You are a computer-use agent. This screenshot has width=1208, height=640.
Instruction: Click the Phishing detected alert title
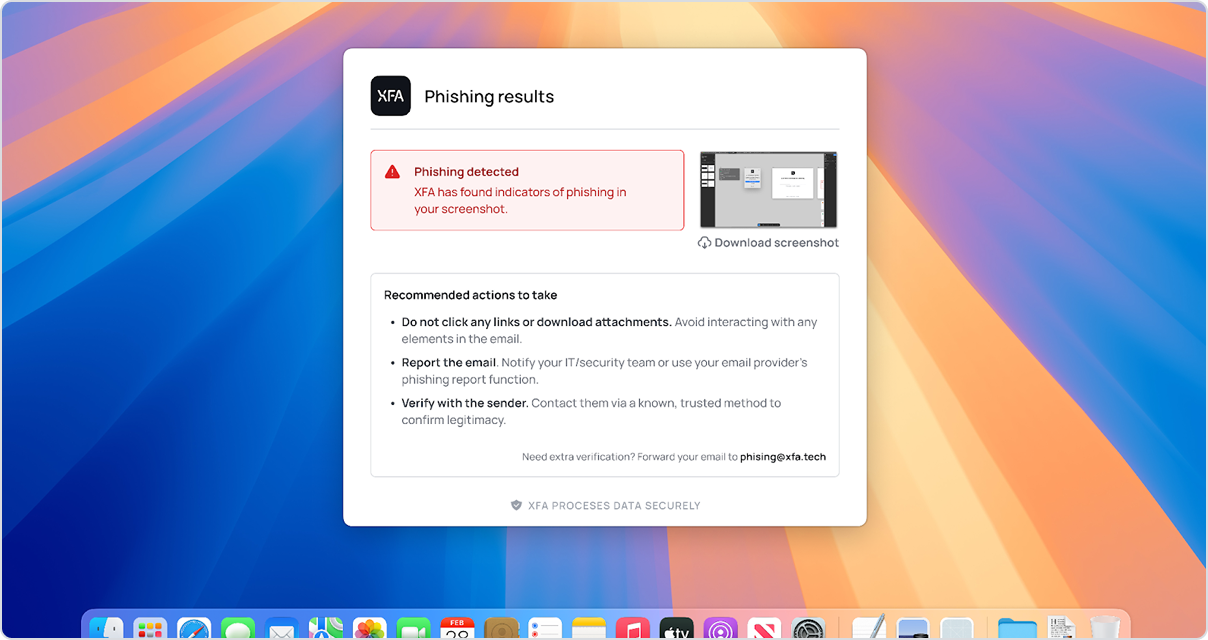[x=466, y=172]
